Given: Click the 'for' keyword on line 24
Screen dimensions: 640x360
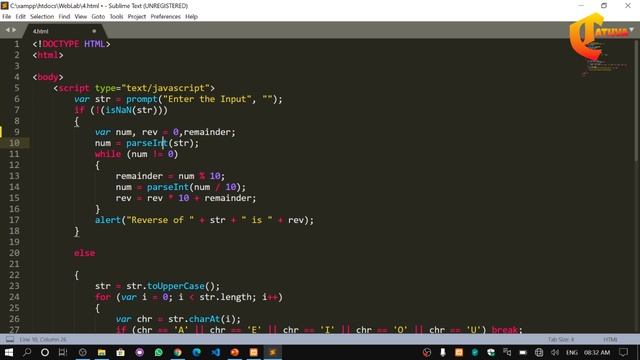Looking at the screenshot, I should click(x=102, y=298).
